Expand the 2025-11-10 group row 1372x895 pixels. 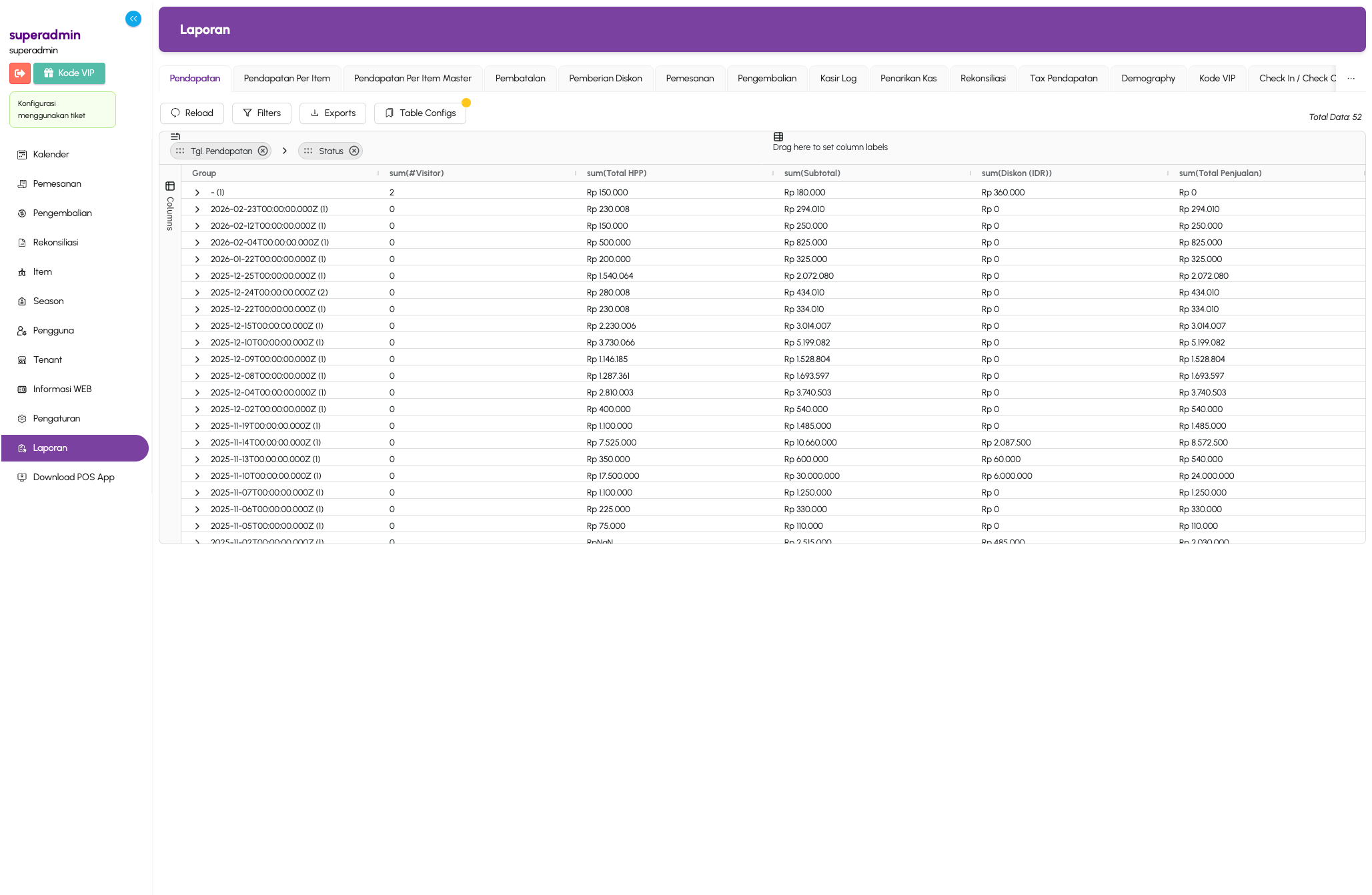tap(197, 476)
